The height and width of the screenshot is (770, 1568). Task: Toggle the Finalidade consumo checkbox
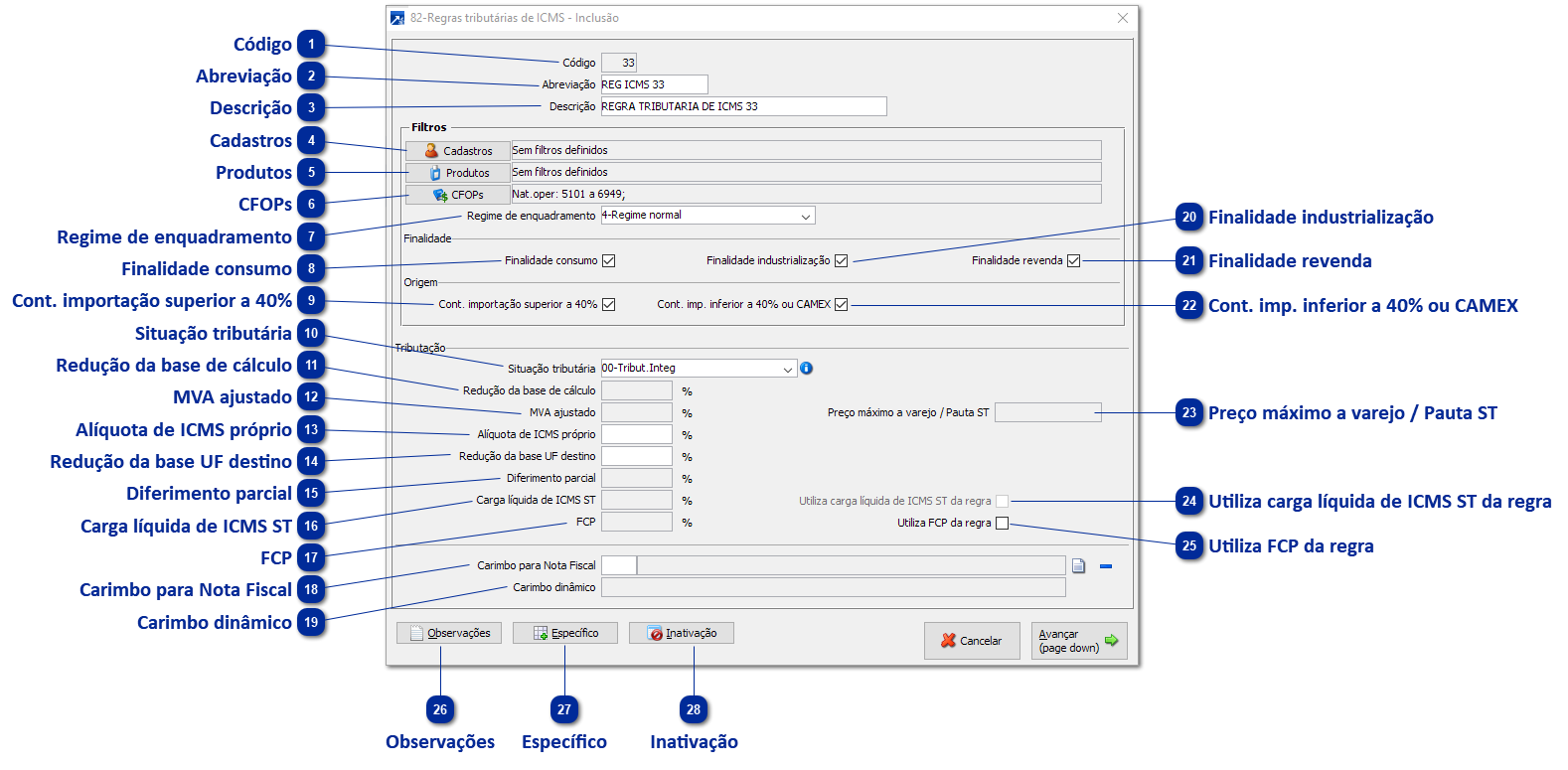tap(609, 261)
